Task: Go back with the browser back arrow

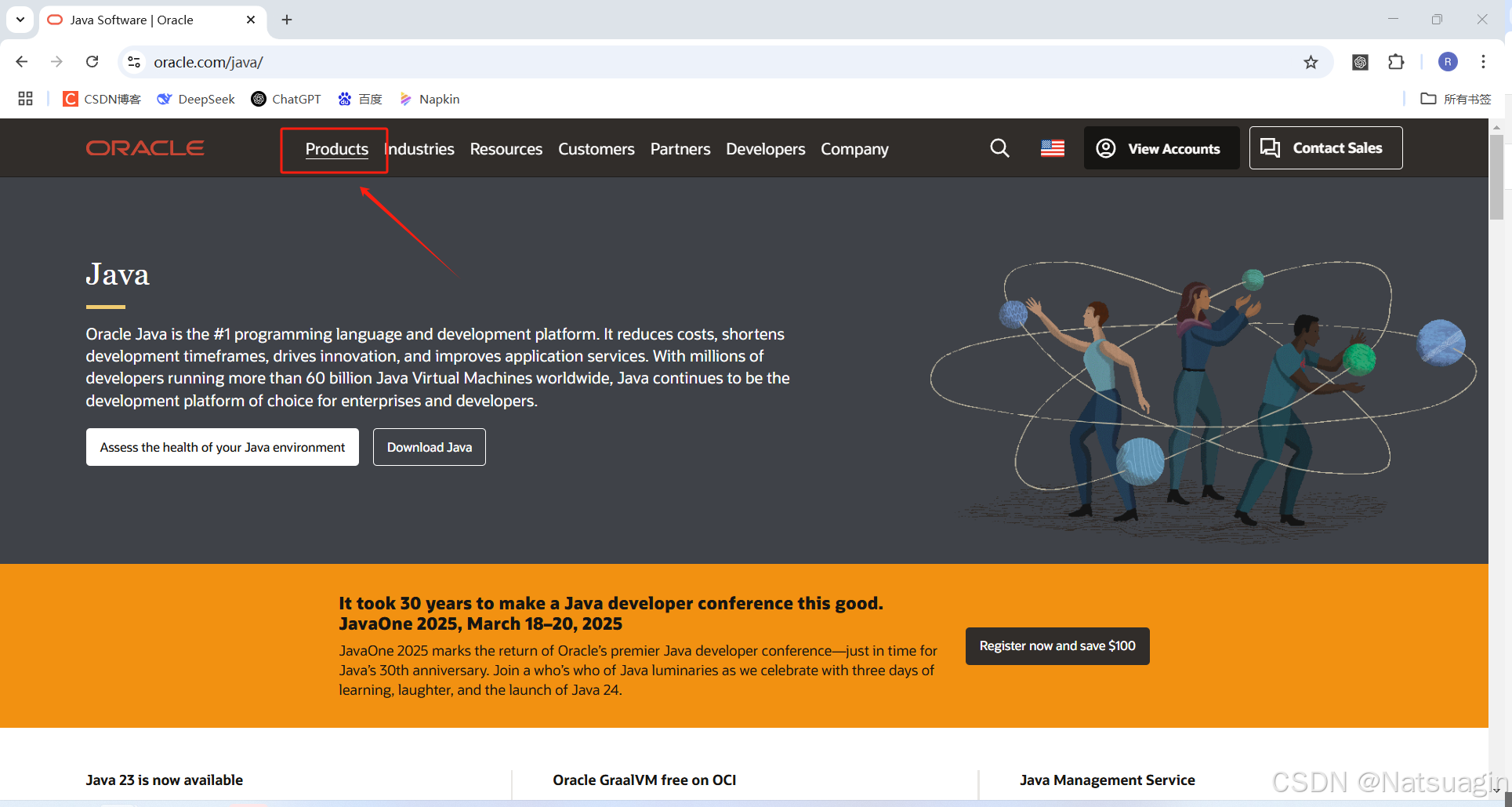Action: click(22, 62)
